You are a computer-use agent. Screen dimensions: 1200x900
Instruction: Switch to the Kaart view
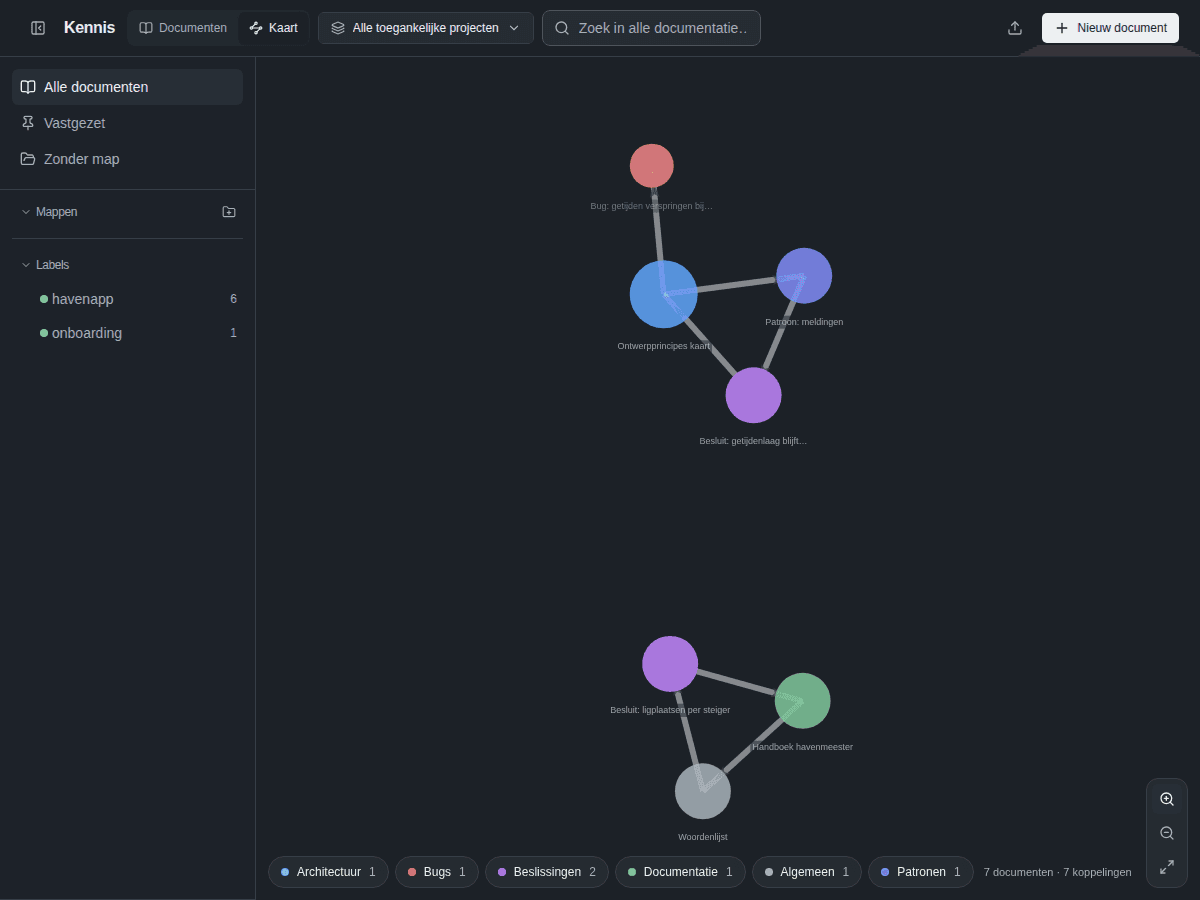274,28
